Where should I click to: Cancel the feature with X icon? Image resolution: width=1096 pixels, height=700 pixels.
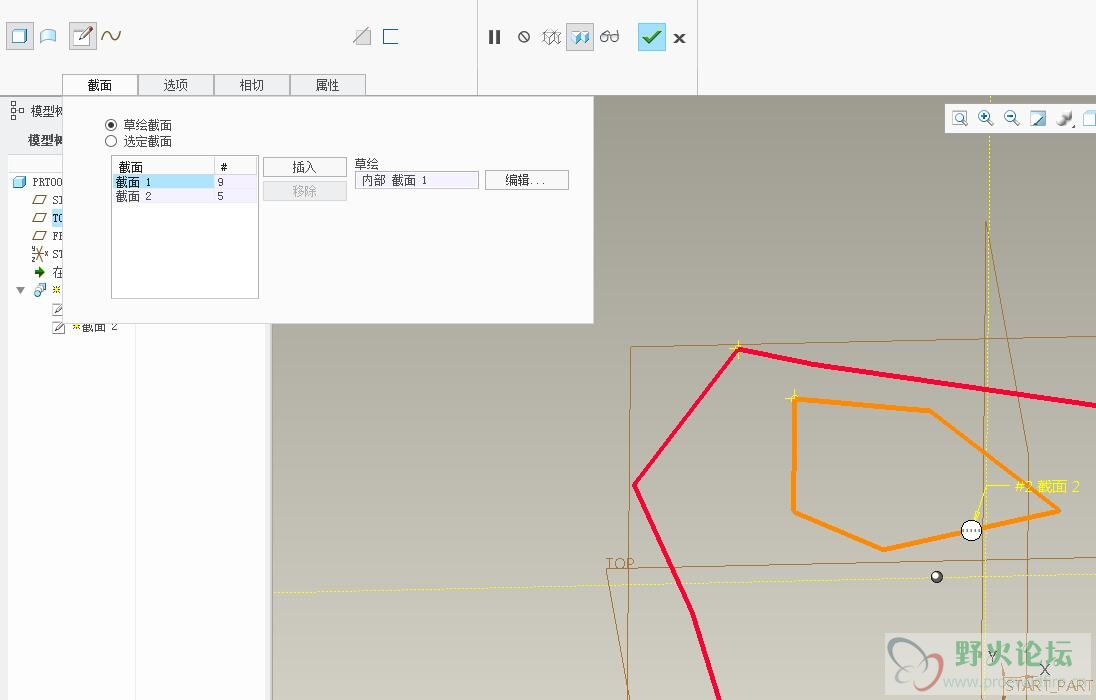679,38
